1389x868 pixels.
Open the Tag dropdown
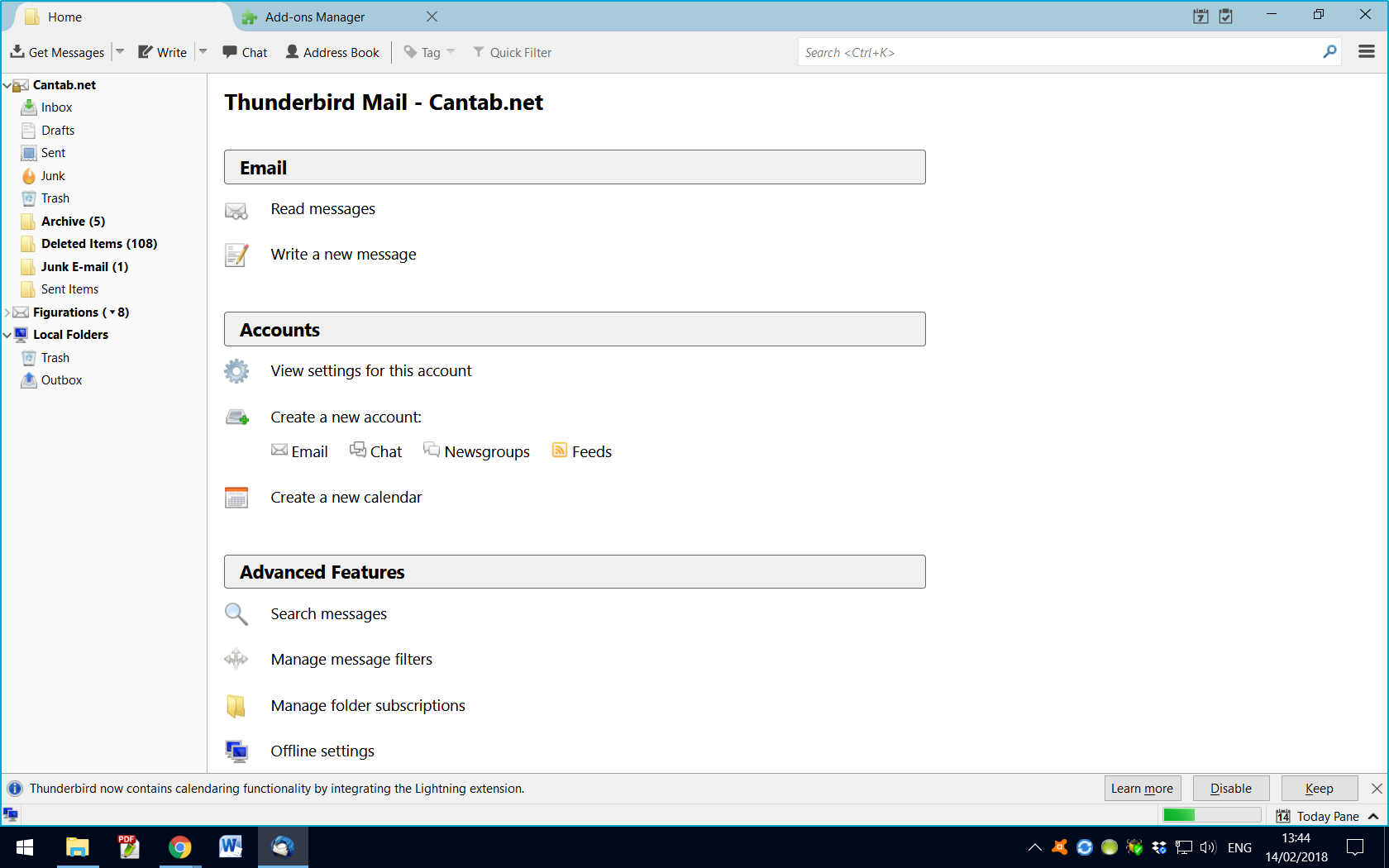pyautogui.click(x=451, y=51)
